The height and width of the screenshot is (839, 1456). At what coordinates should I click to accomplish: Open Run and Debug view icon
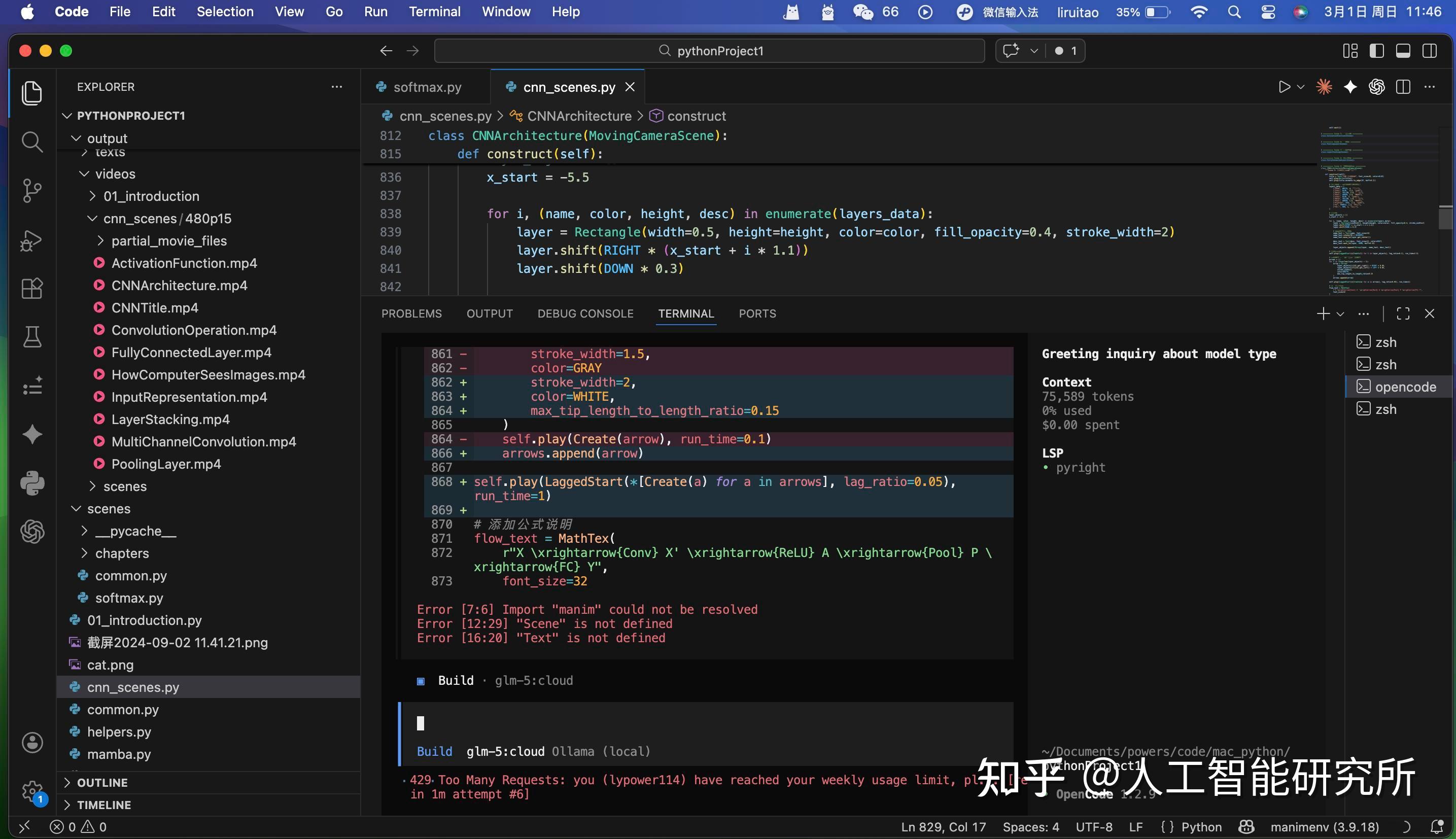[31, 240]
